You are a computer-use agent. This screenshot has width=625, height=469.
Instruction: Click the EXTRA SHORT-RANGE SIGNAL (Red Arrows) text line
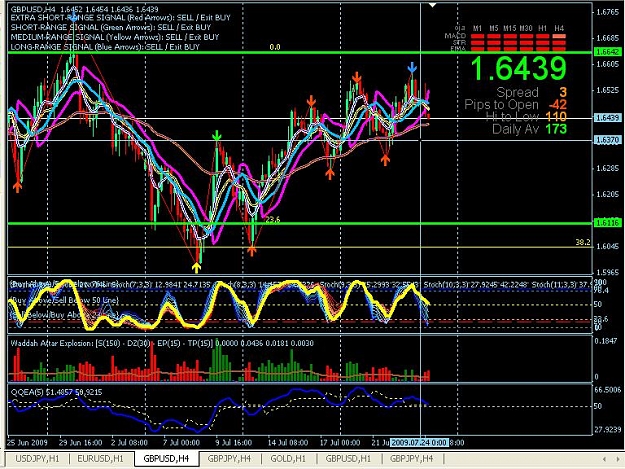click(120, 18)
